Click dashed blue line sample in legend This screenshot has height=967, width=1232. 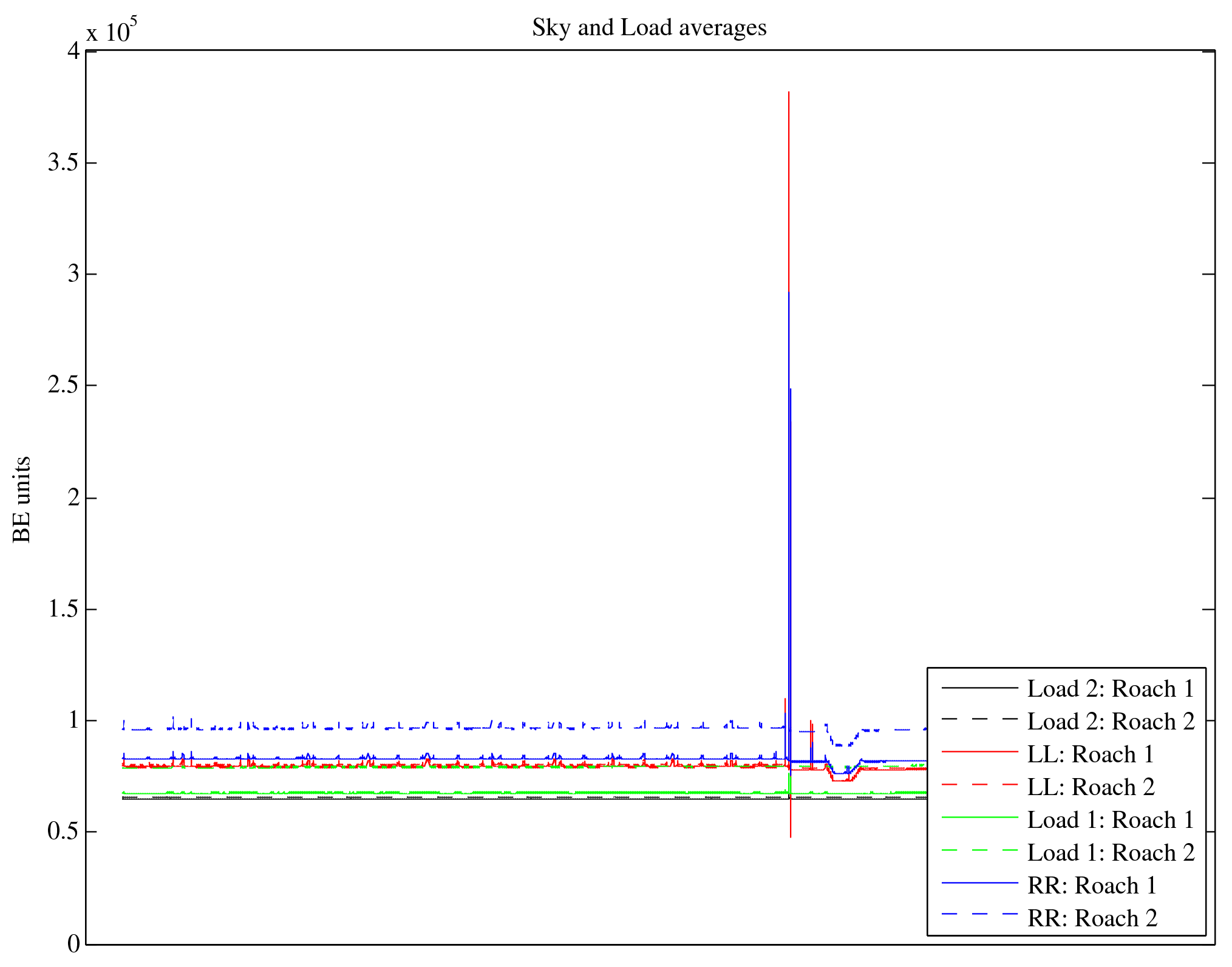point(979,914)
